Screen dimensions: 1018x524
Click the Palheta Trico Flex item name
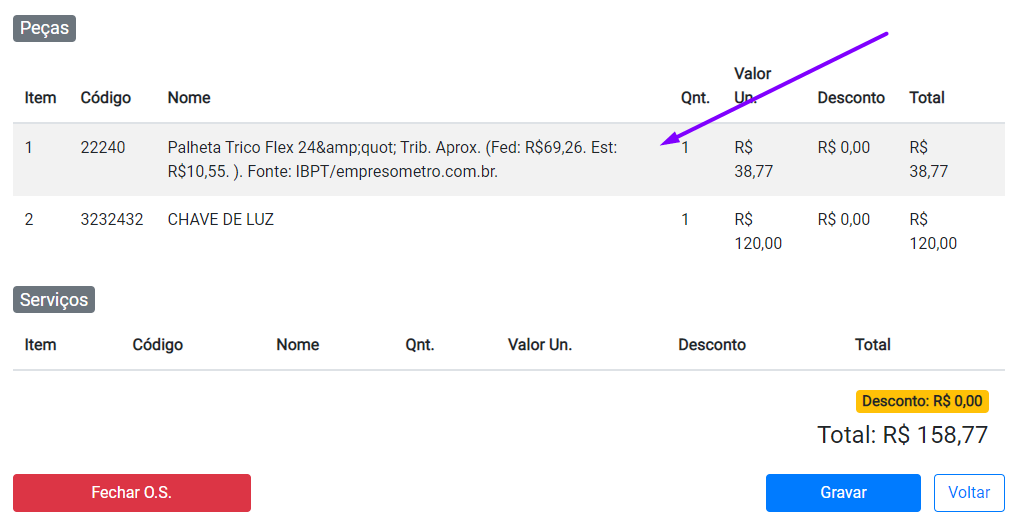[392, 159]
